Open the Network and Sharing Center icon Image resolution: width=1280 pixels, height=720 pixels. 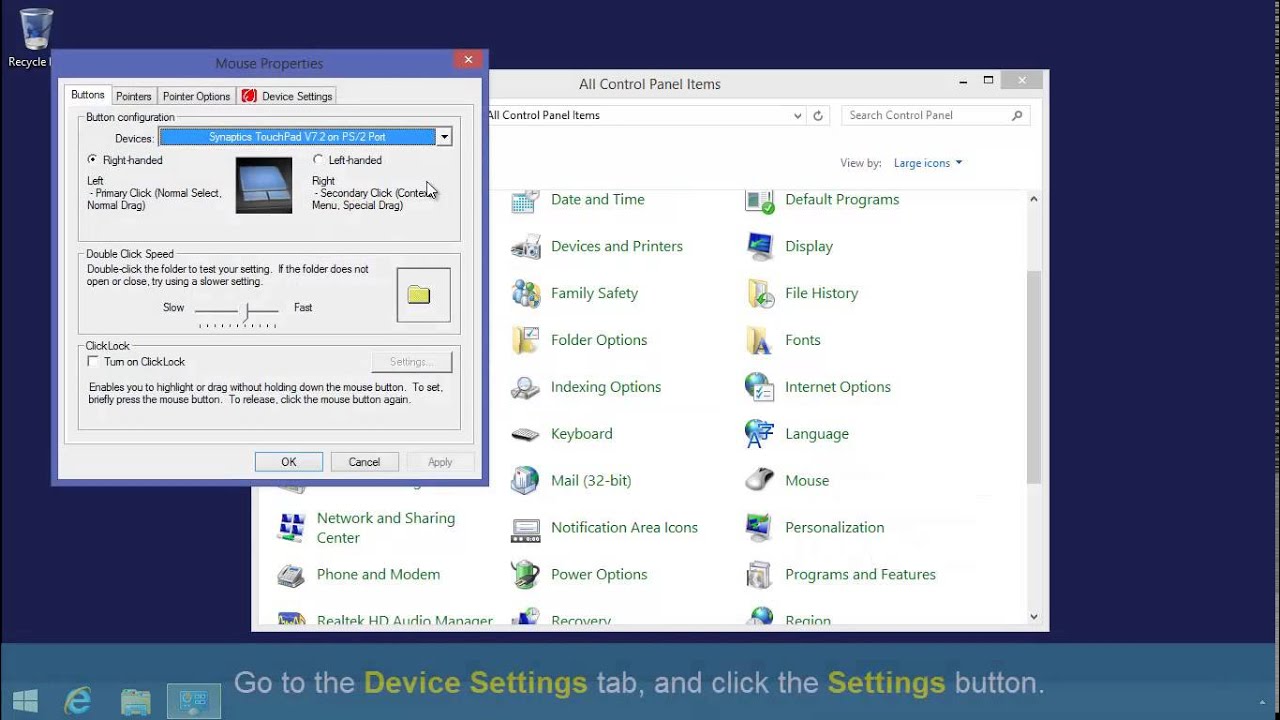coord(291,527)
